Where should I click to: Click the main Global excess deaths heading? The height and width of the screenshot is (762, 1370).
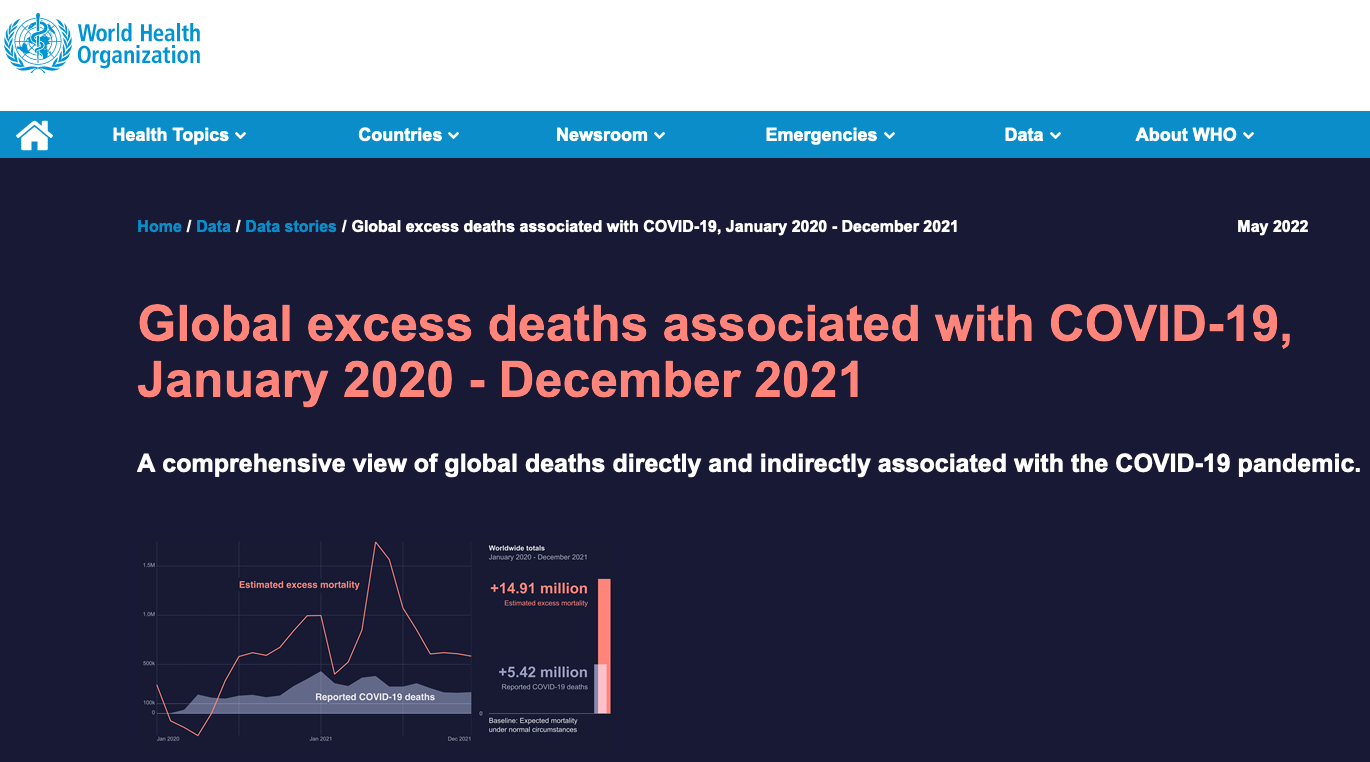tap(714, 352)
